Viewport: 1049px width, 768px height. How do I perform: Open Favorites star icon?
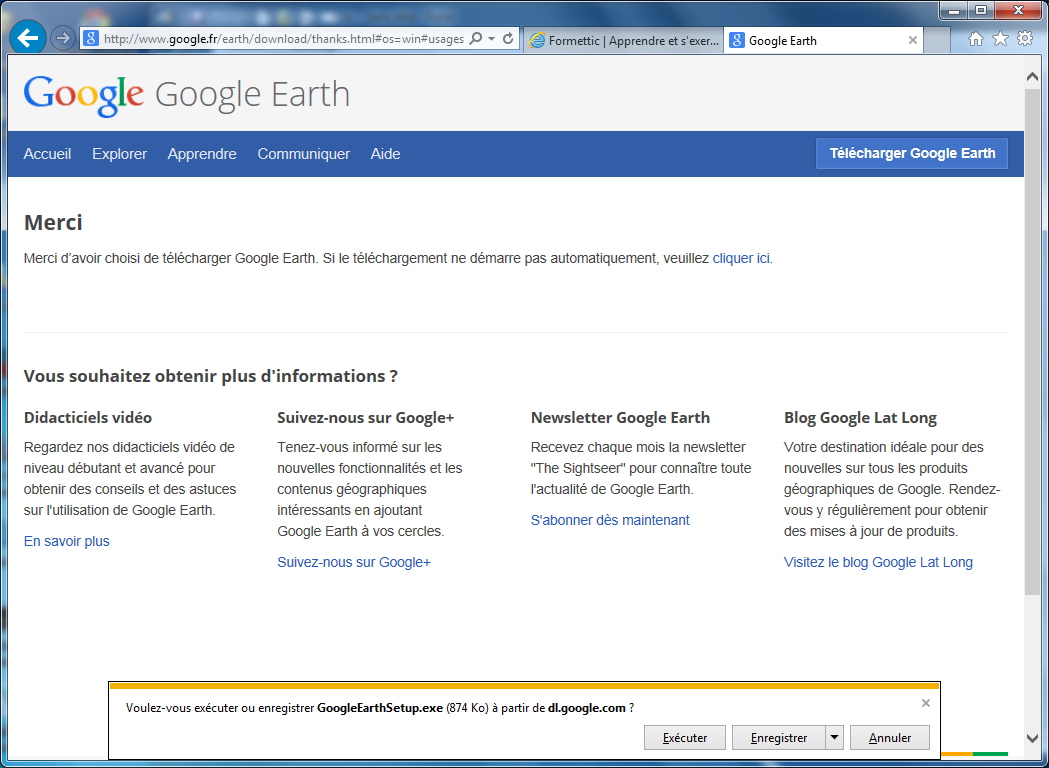click(1000, 39)
